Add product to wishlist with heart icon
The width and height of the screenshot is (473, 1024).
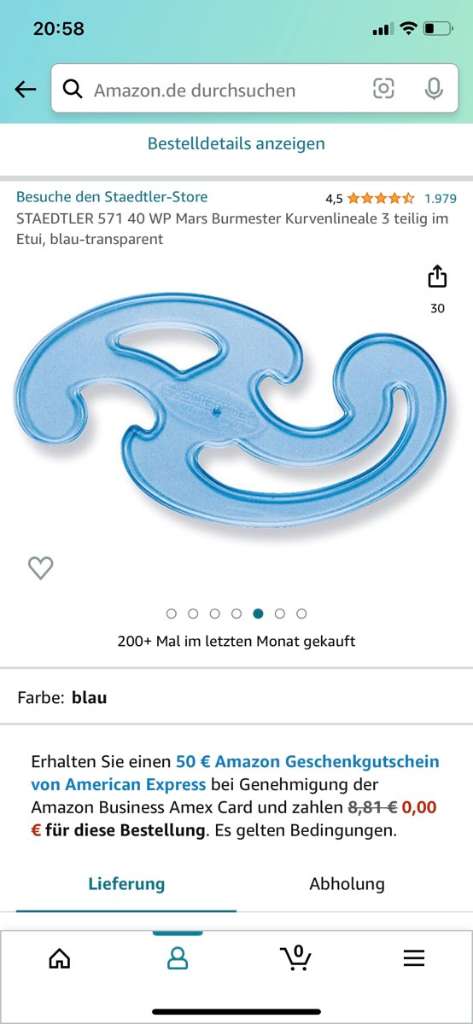(x=41, y=568)
